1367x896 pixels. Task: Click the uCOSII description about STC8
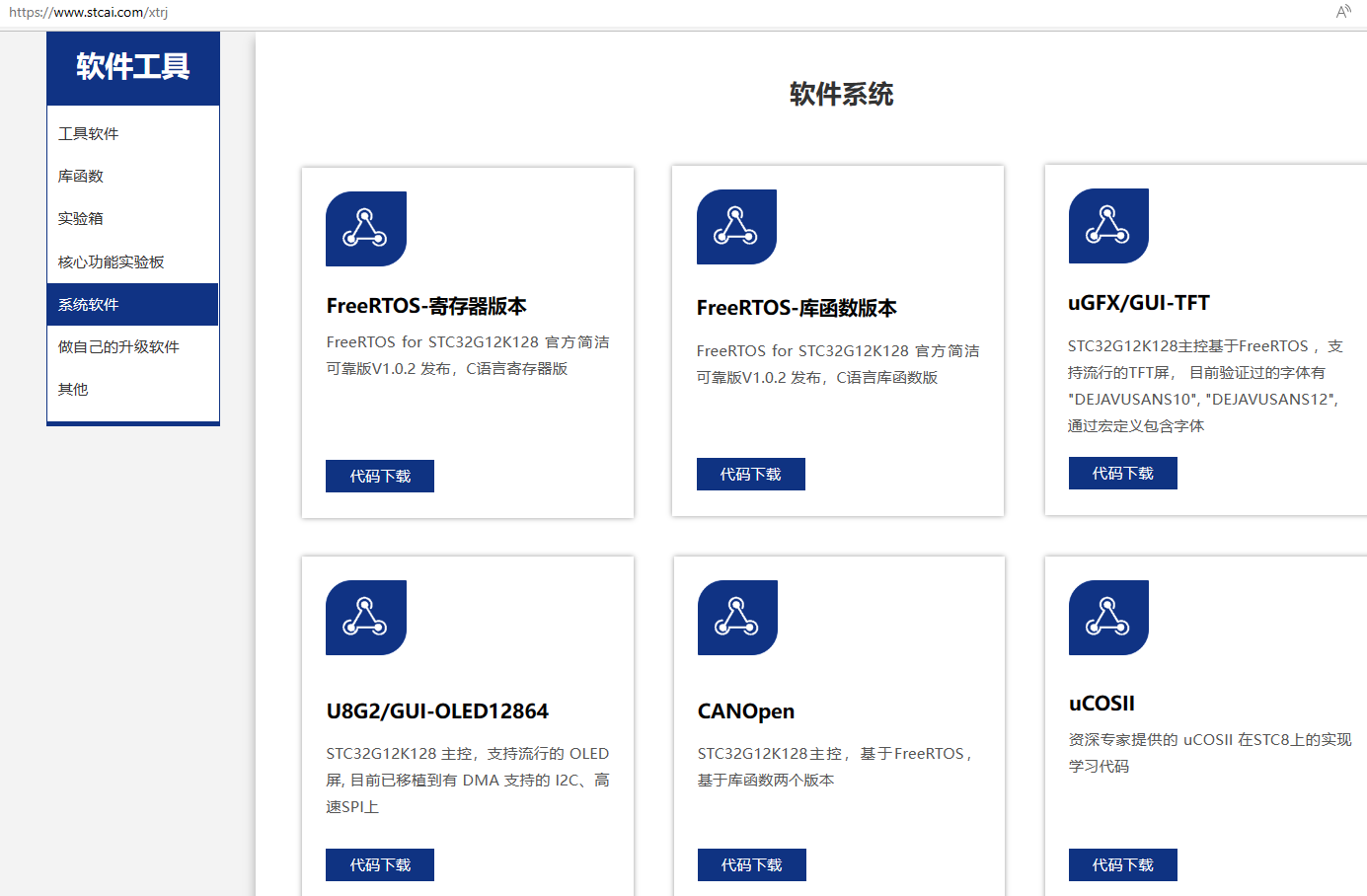1210,753
